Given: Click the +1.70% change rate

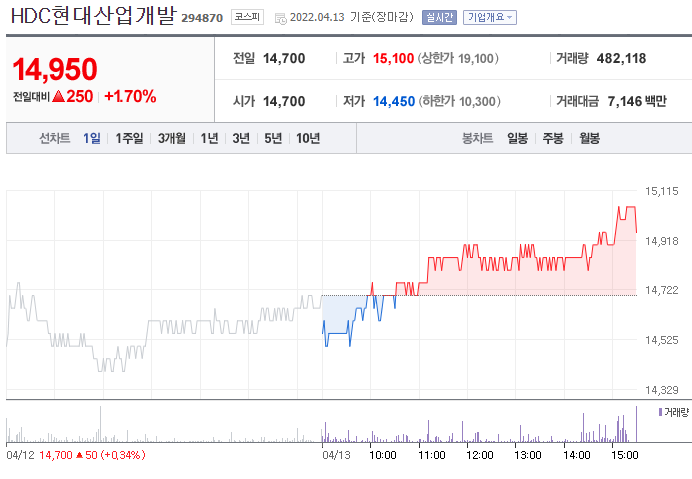Looking at the screenshot, I should 130,96.
